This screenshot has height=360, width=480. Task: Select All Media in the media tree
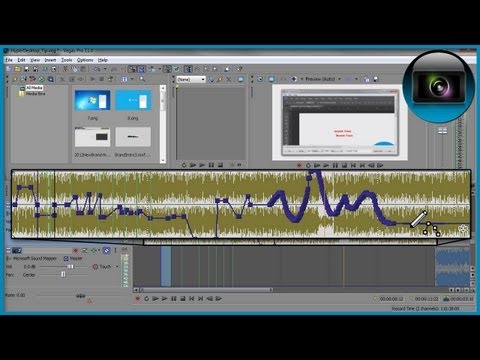[34, 88]
